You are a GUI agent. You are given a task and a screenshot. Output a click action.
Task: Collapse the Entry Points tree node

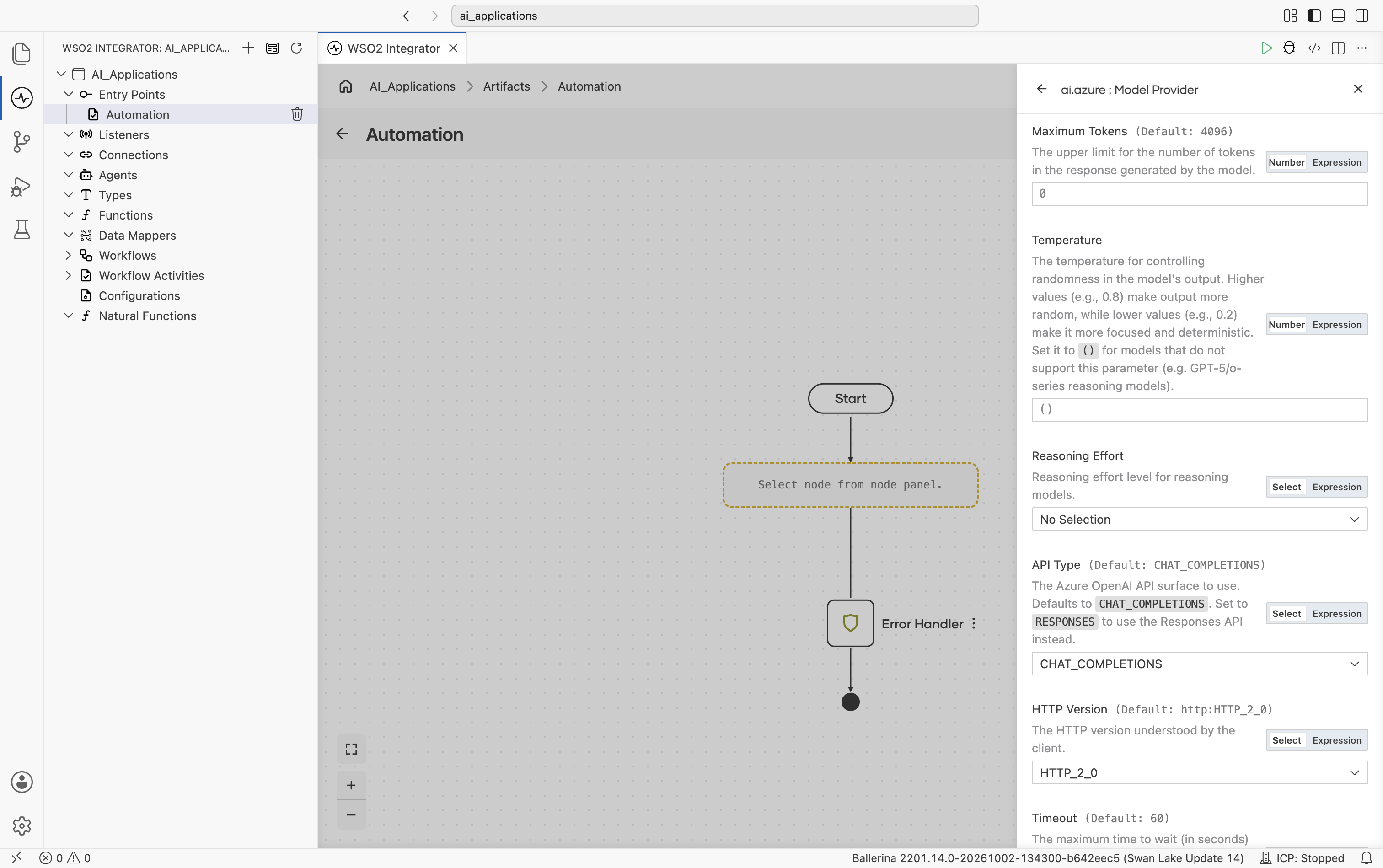point(68,94)
